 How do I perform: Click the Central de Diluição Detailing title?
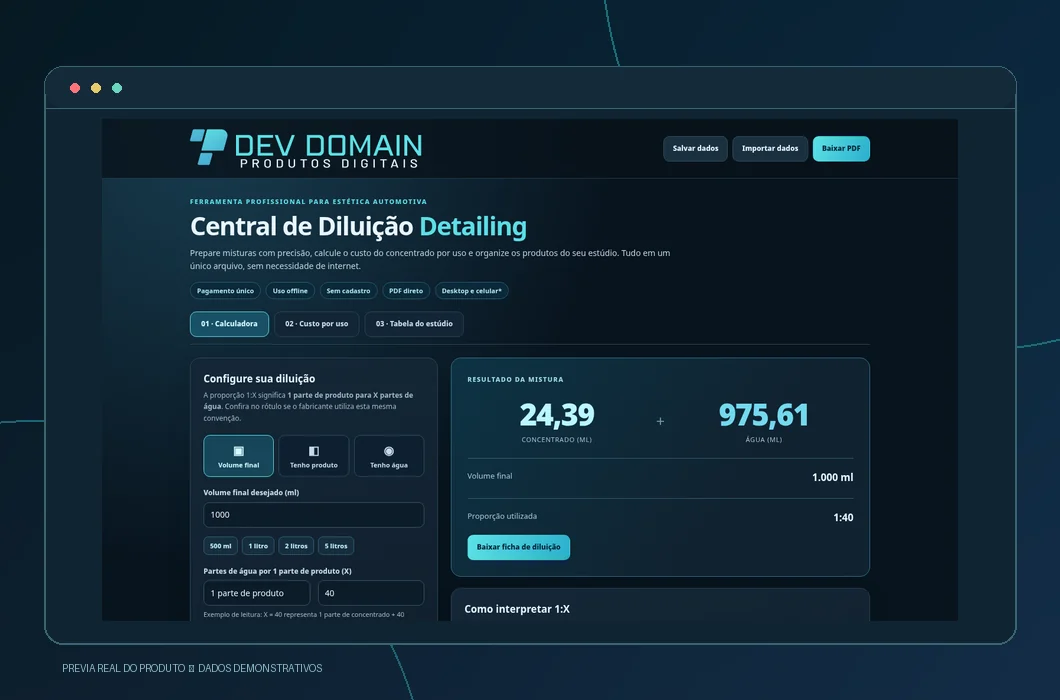click(358, 227)
